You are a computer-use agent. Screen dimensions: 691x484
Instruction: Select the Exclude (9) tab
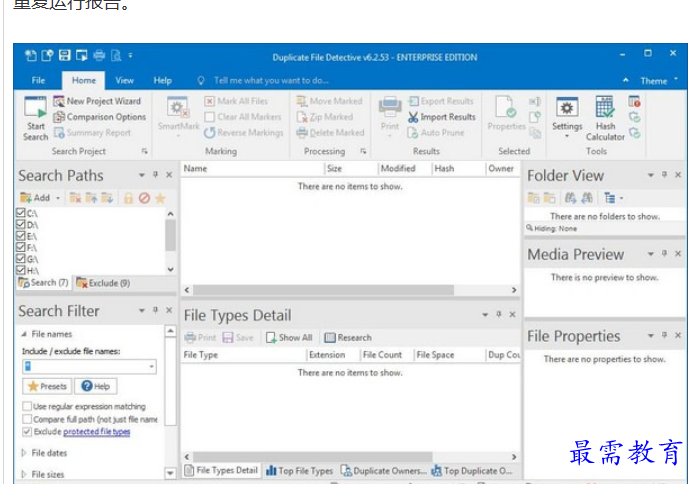103,283
